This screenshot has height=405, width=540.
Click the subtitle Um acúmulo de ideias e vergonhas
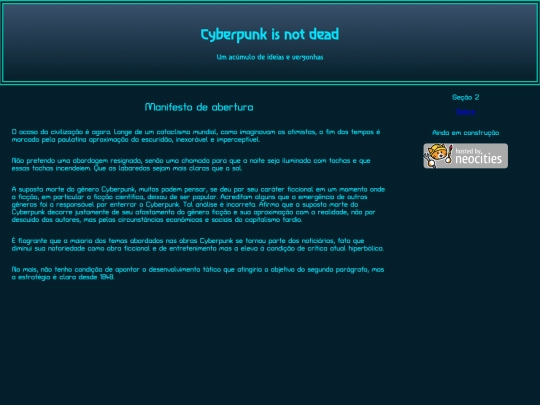click(x=270, y=57)
